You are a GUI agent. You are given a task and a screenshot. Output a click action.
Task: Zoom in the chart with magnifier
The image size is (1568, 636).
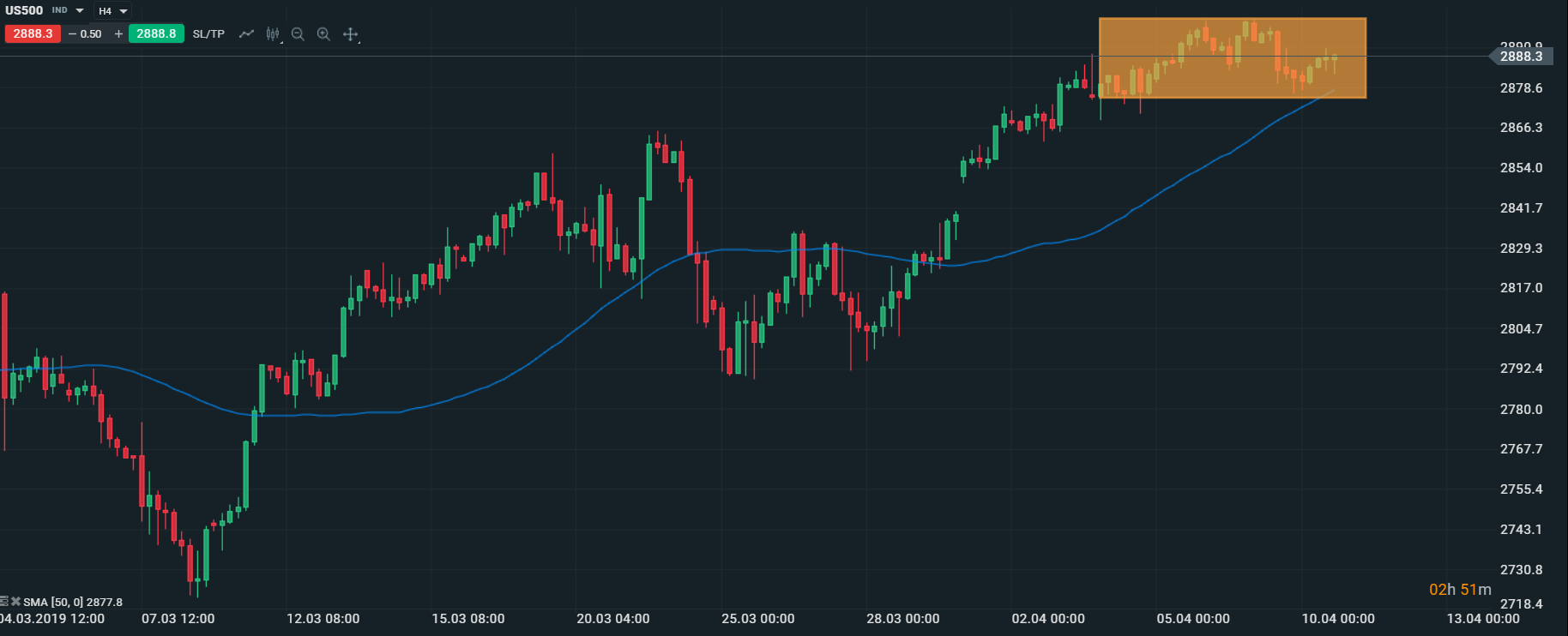click(323, 34)
